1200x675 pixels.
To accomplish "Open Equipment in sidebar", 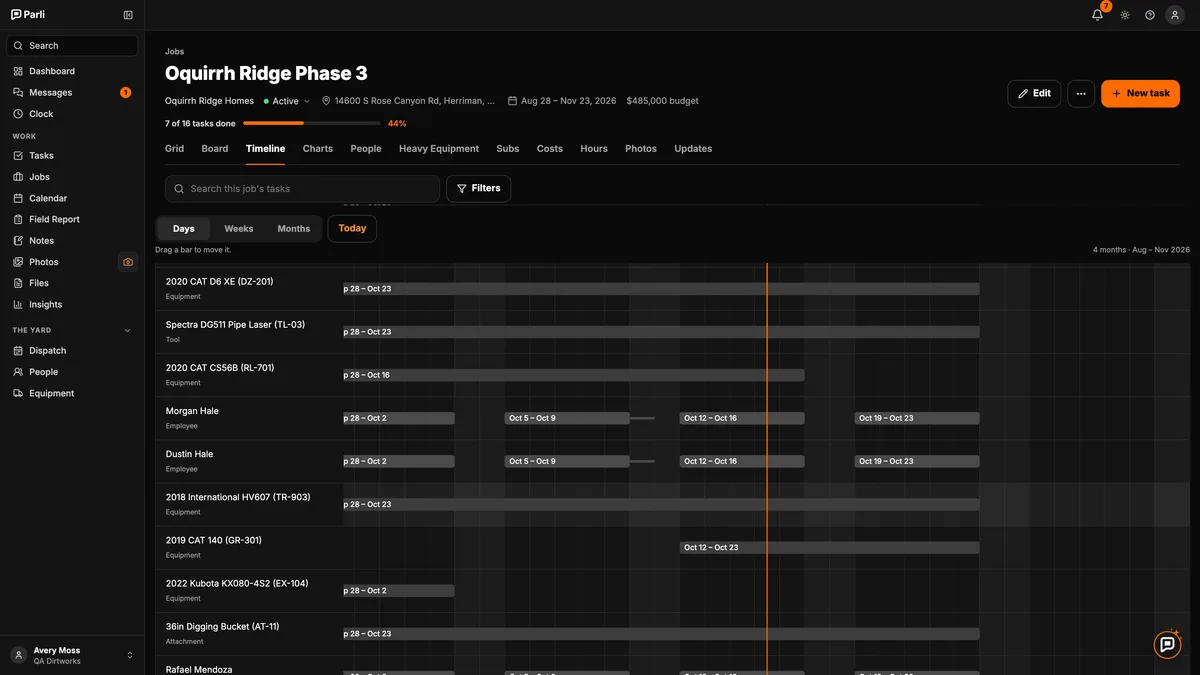I will (72, 393).
